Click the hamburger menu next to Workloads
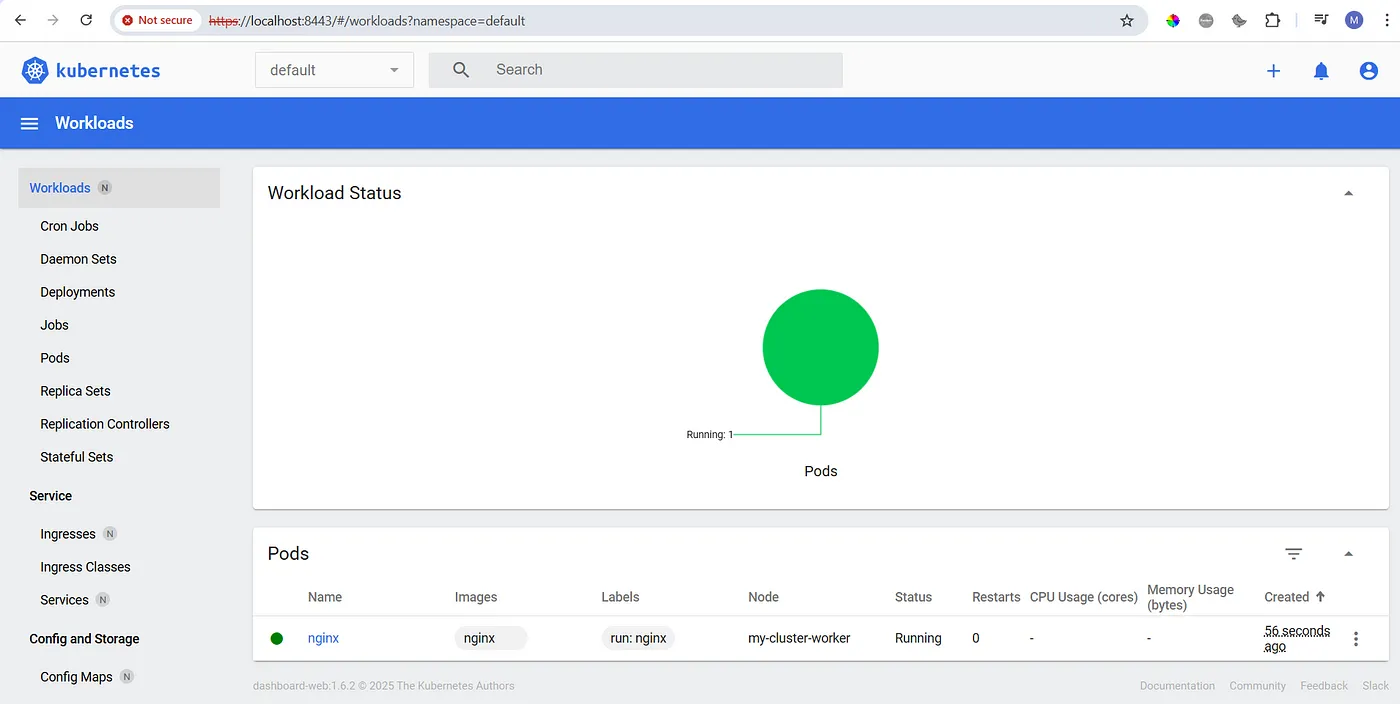Viewport: 1400px width, 704px height. pos(29,122)
